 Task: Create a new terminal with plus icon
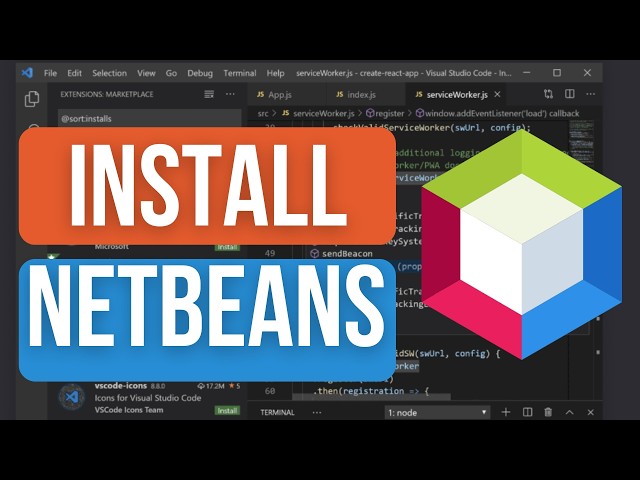tap(506, 412)
